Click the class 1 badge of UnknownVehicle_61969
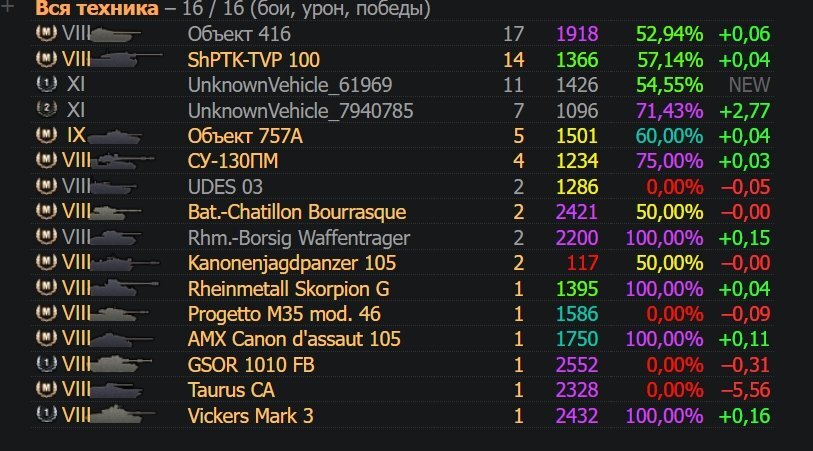Screen dimensions: 813x451 46,83
